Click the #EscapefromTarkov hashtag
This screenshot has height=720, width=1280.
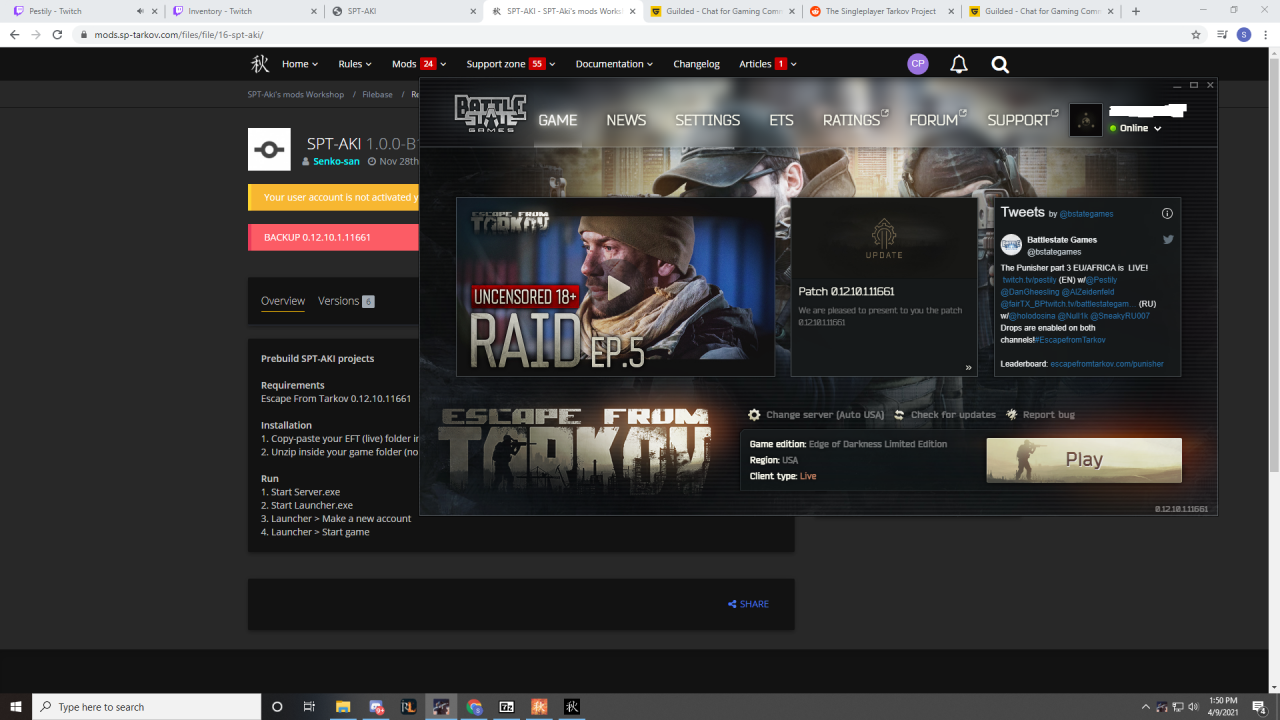point(1070,340)
